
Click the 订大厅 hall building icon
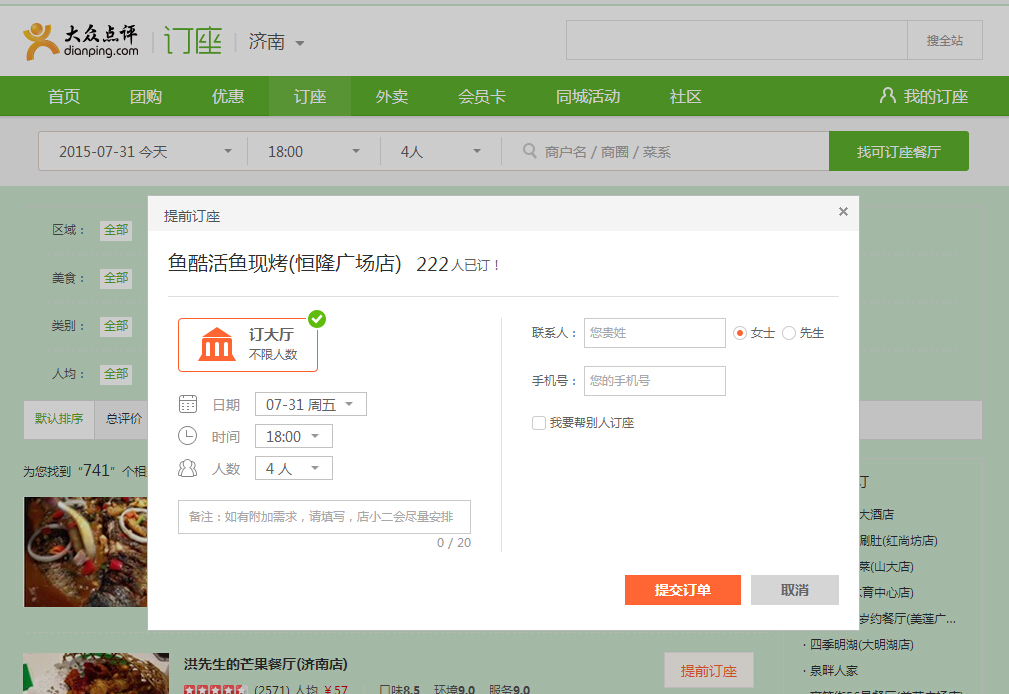pyautogui.click(x=216, y=344)
